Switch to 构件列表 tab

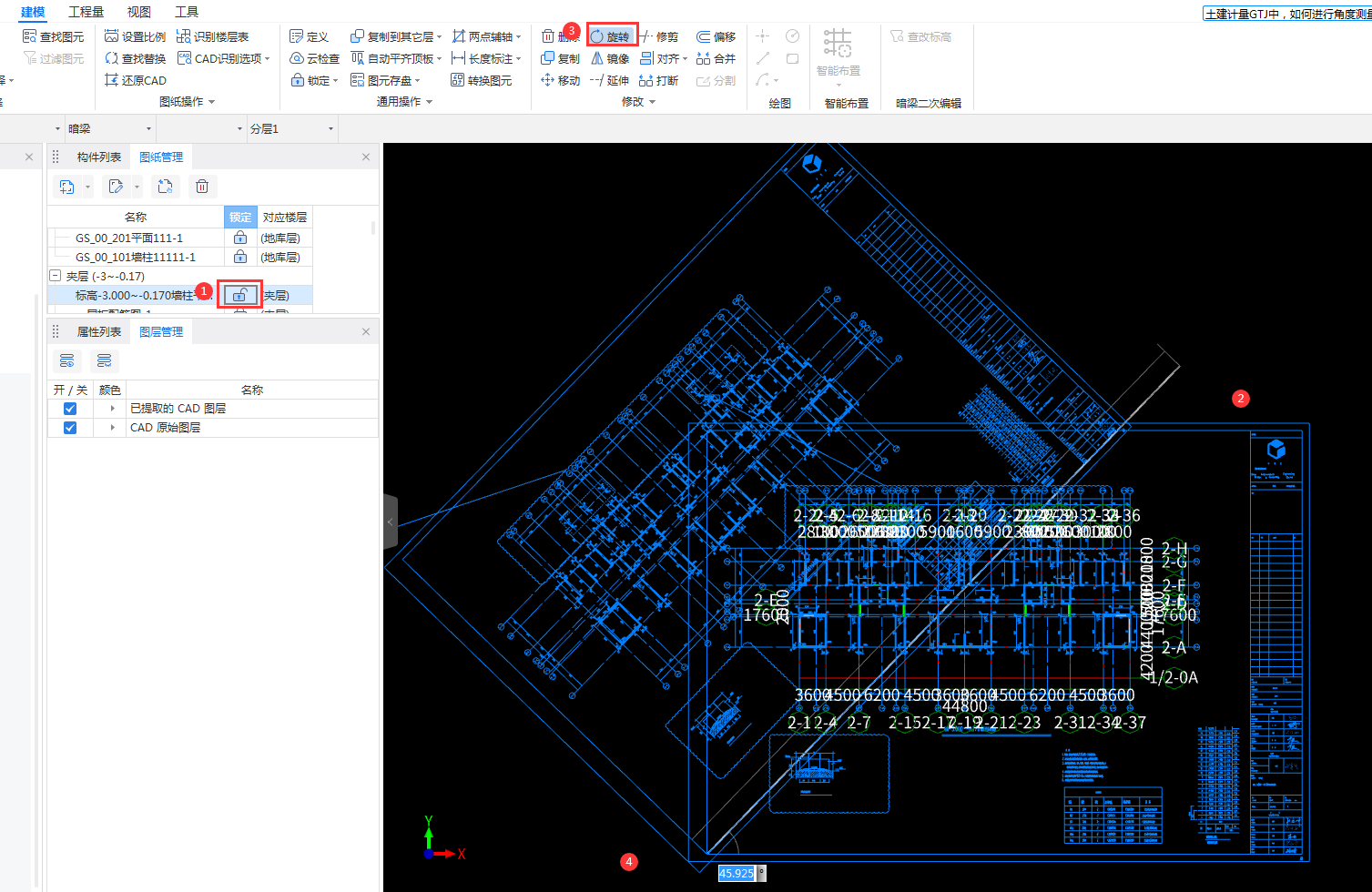click(99, 157)
